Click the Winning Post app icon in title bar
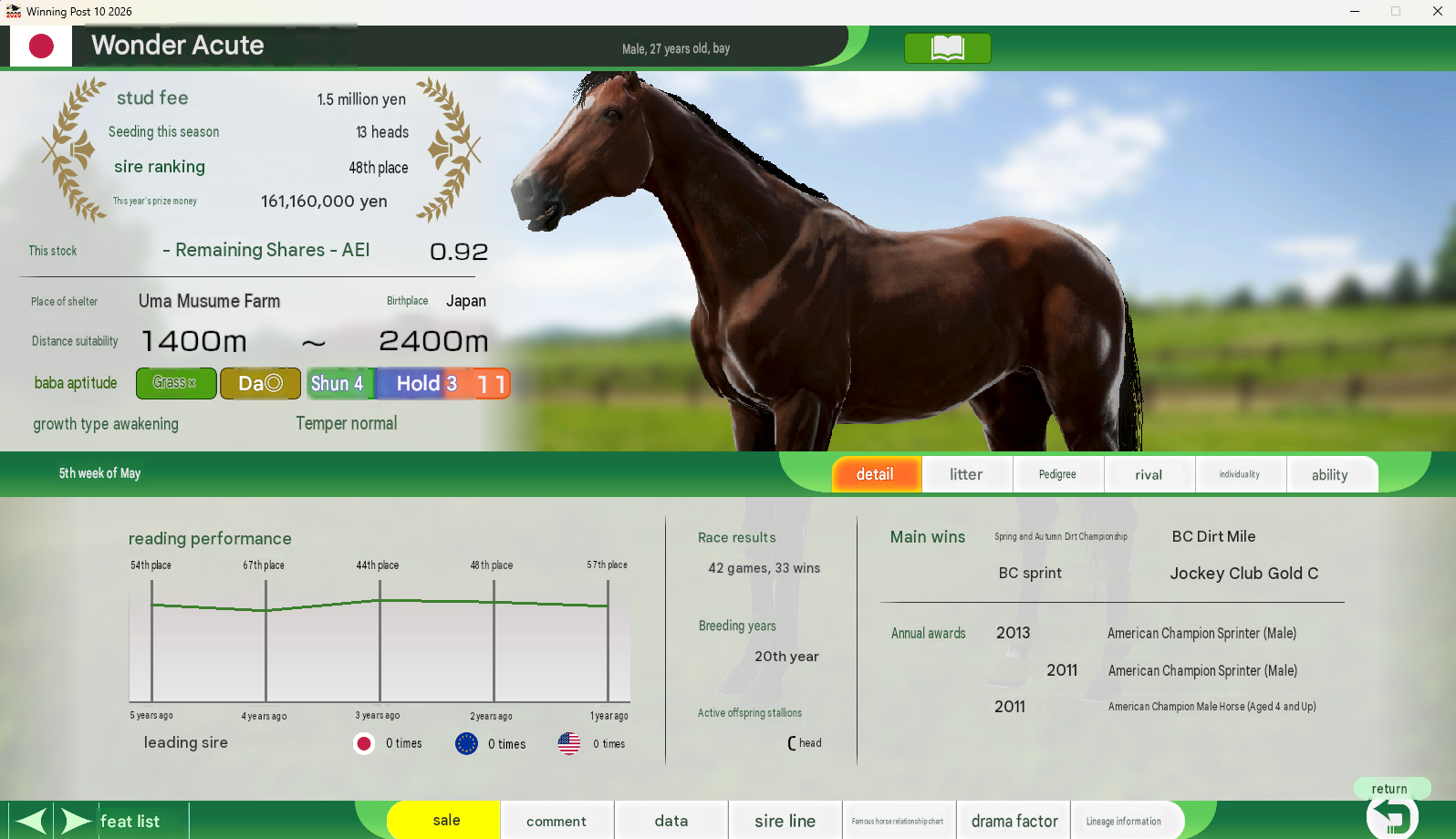Image resolution: width=1456 pixels, height=839 pixels. 13,12
